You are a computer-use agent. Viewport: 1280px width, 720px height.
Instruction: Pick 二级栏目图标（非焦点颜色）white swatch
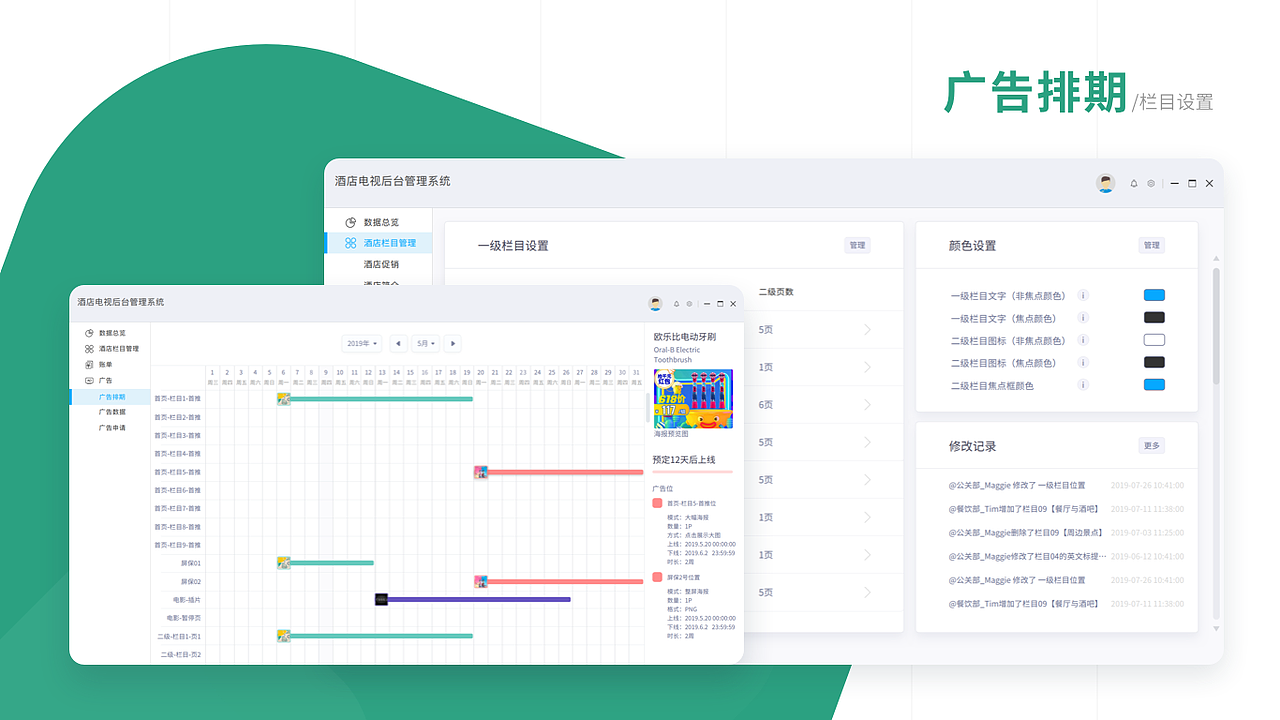1154,340
